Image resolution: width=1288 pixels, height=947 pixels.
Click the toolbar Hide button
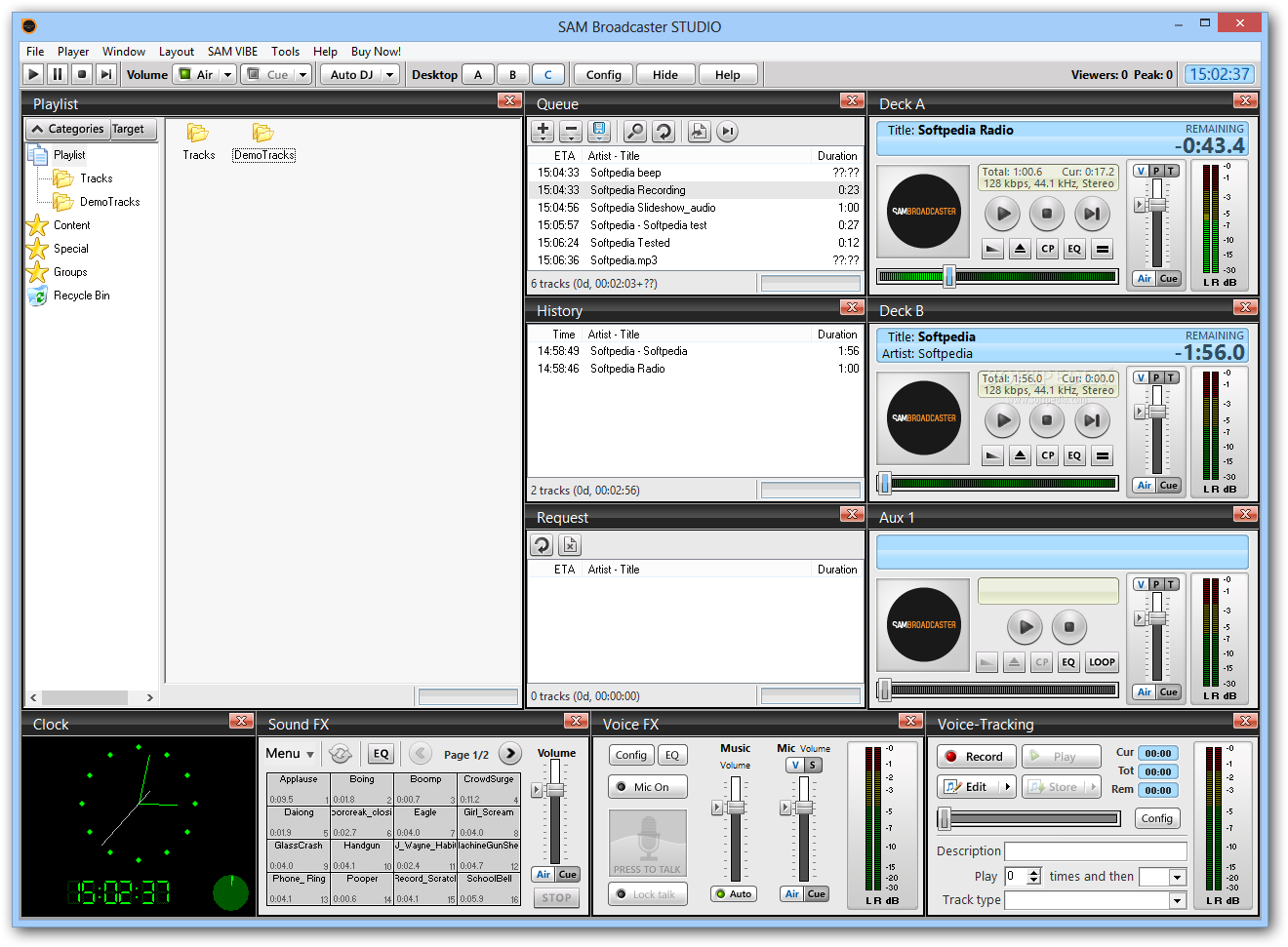[665, 74]
